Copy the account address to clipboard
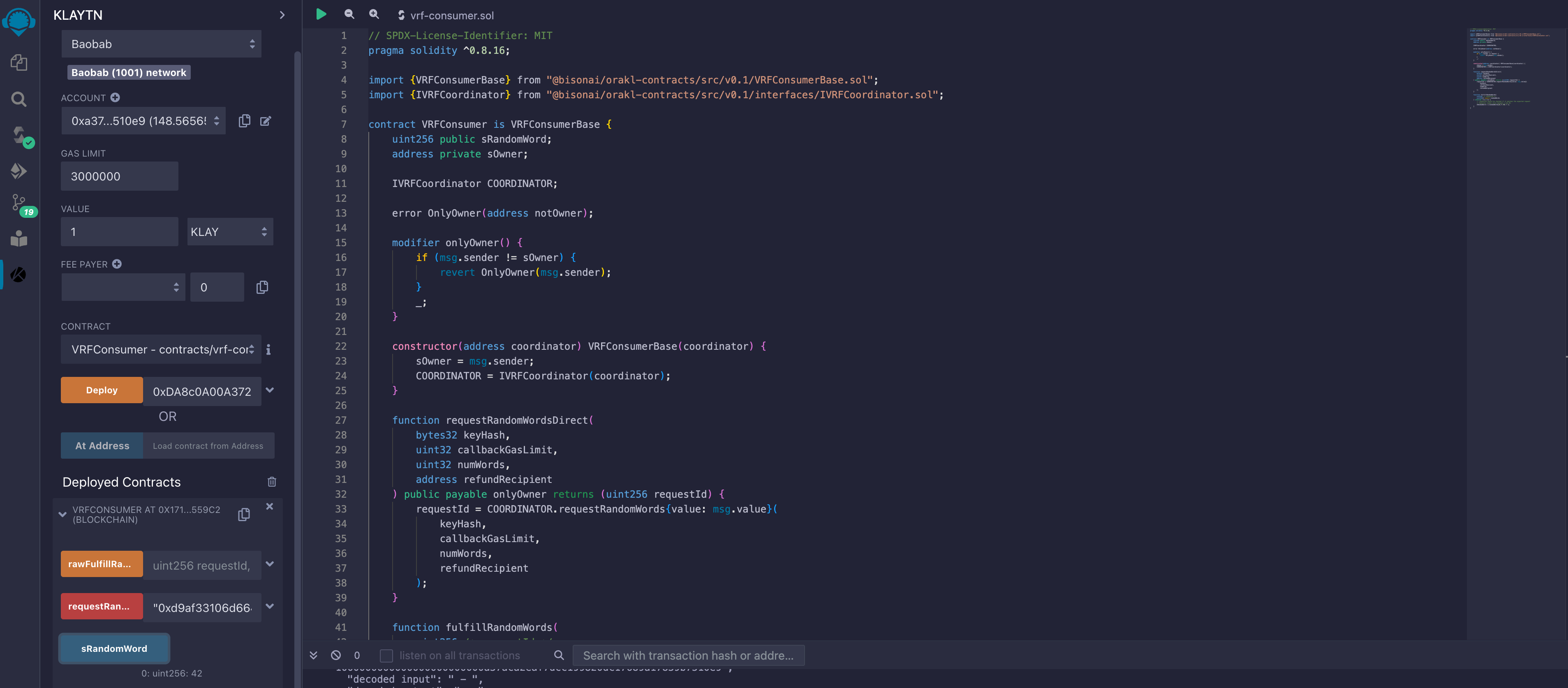The width and height of the screenshot is (1568, 688). click(244, 120)
